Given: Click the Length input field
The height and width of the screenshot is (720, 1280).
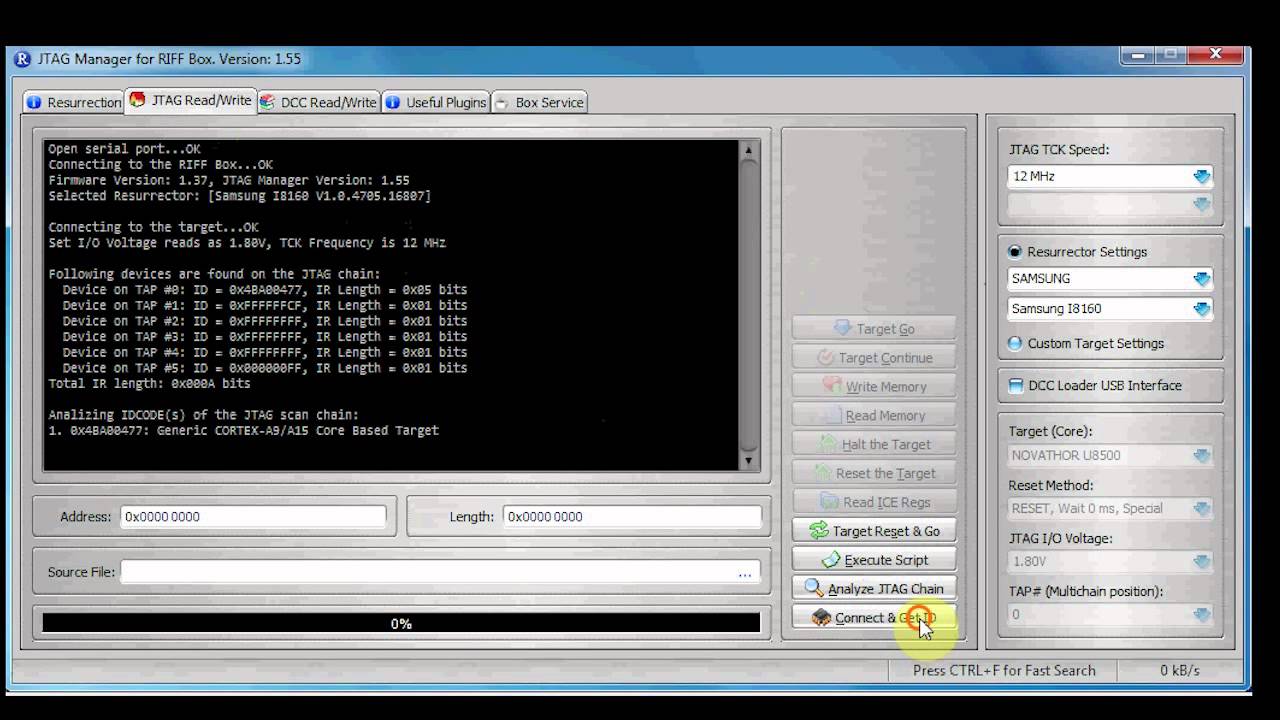Looking at the screenshot, I should click(632, 516).
